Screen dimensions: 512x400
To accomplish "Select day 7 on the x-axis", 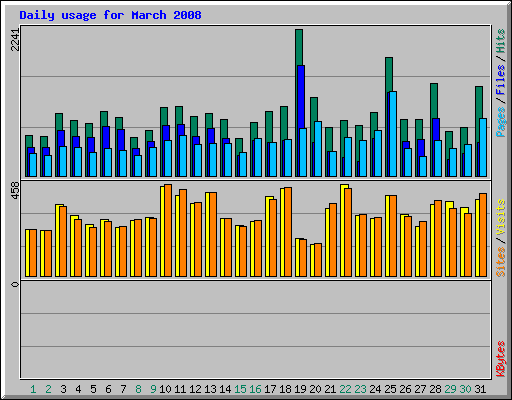I will point(123,389).
